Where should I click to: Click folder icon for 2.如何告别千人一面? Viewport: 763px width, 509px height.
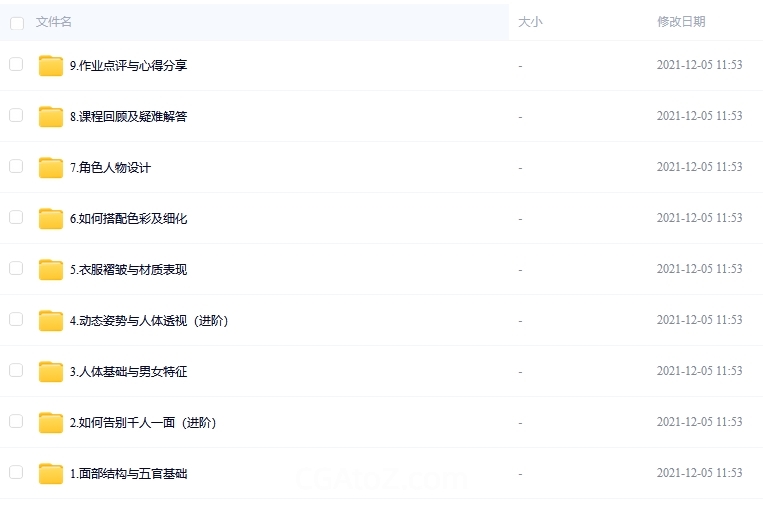pyautogui.click(x=51, y=423)
